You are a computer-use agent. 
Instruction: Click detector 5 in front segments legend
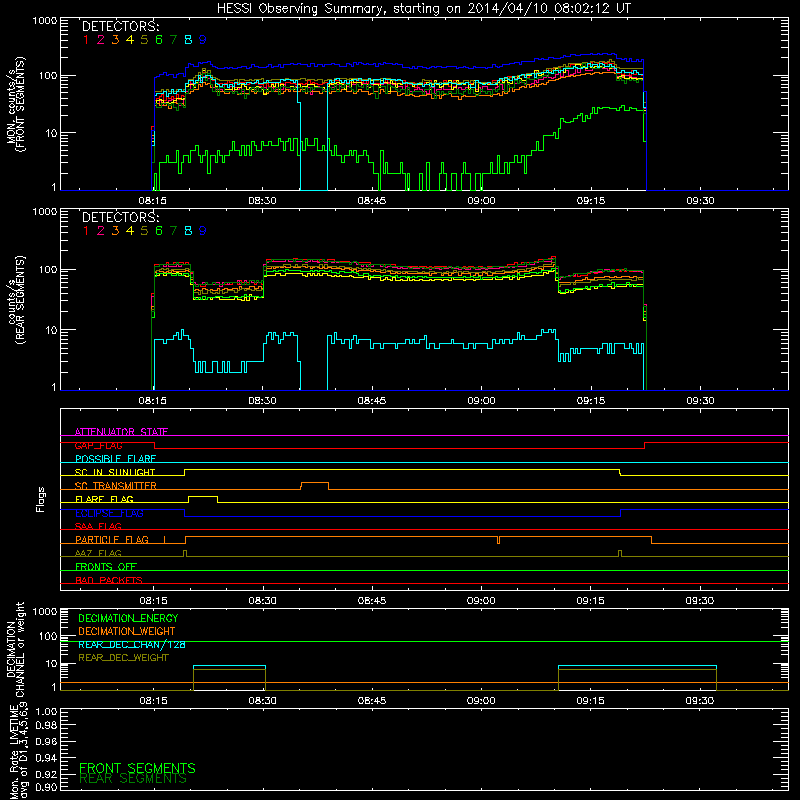tap(144, 40)
